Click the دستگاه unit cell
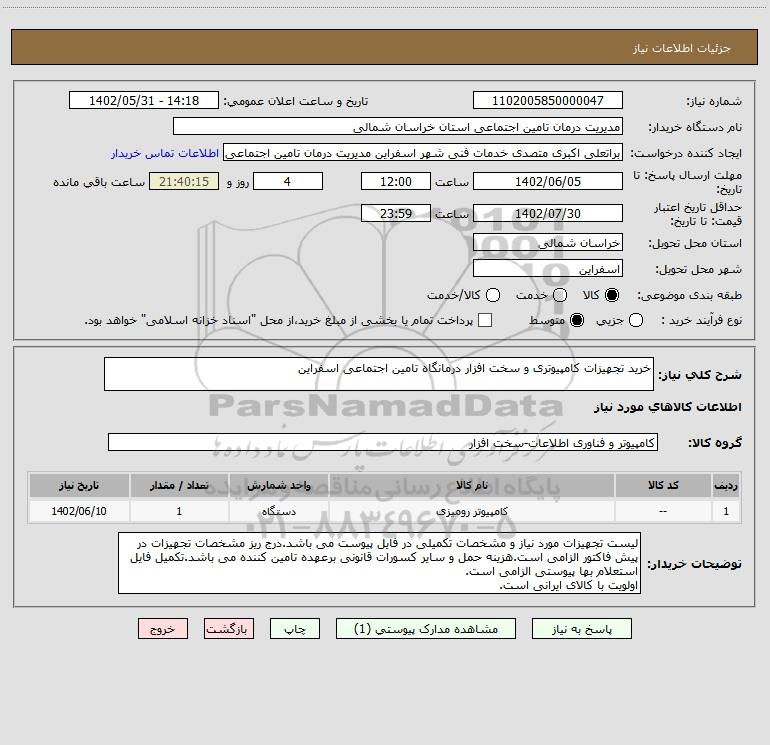Screen dimensions: 770x745 (278, 511)
